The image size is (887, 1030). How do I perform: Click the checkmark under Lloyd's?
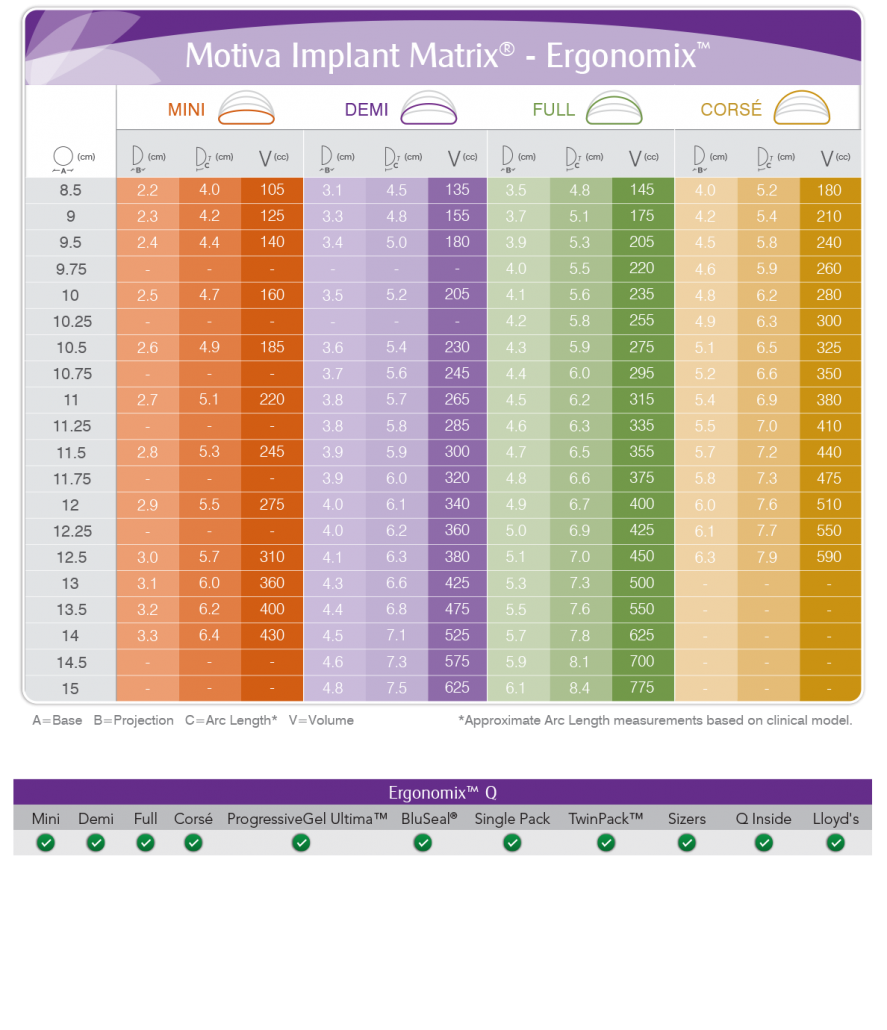(835, 843)
